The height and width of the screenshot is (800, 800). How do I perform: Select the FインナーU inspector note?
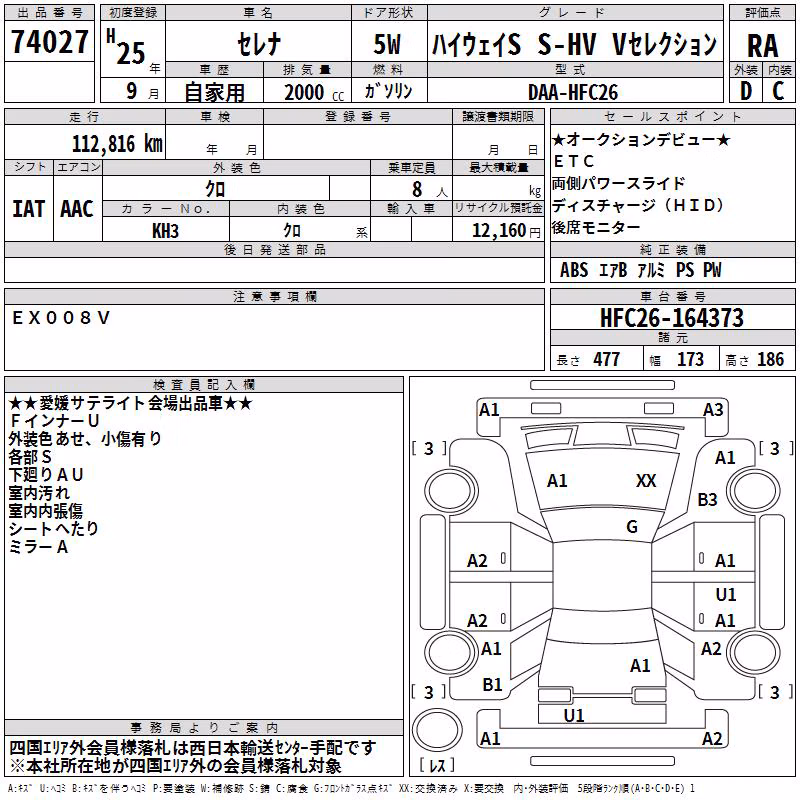coord(54,421)
